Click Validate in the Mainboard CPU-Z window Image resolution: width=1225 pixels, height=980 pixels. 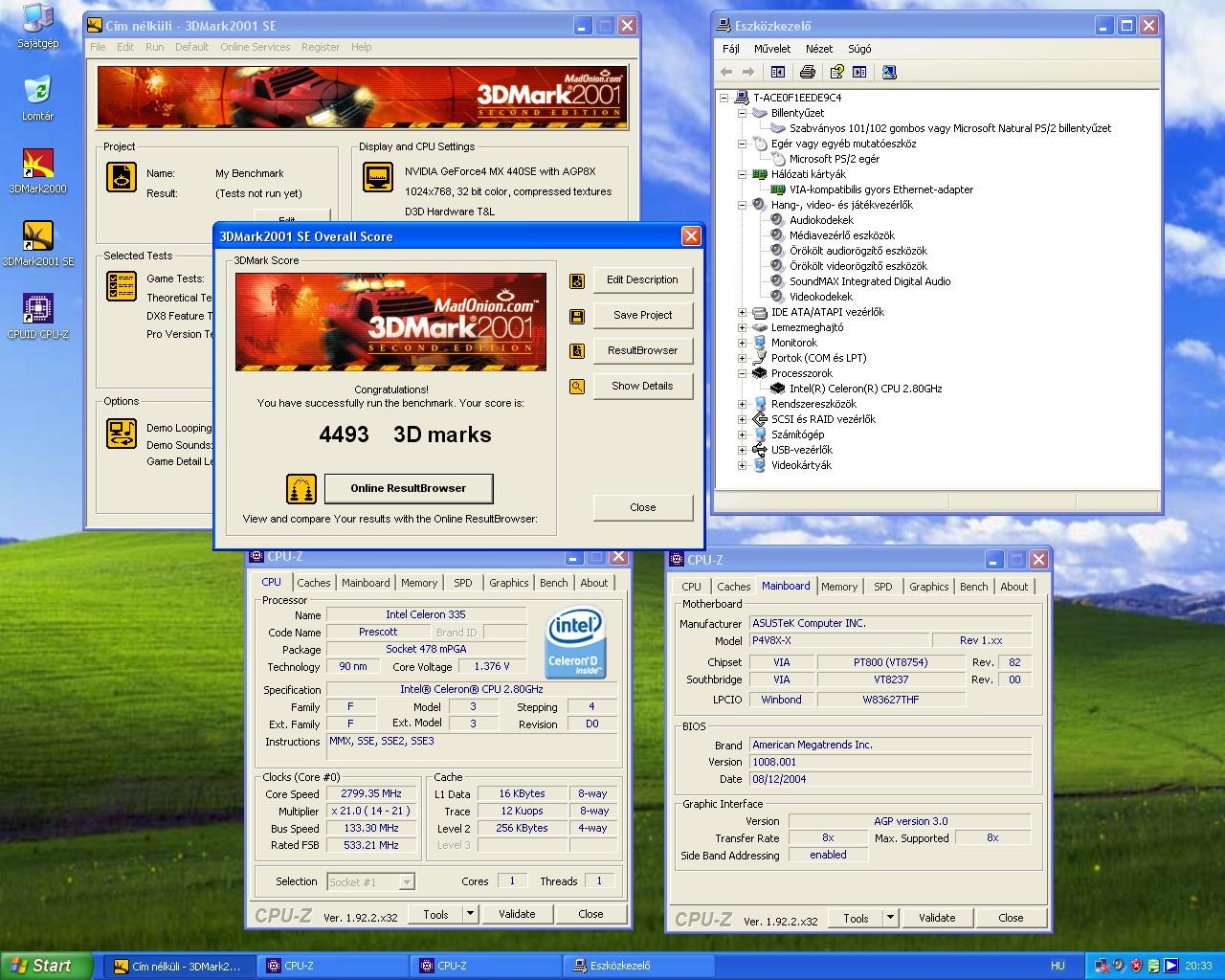coord(937,918)
